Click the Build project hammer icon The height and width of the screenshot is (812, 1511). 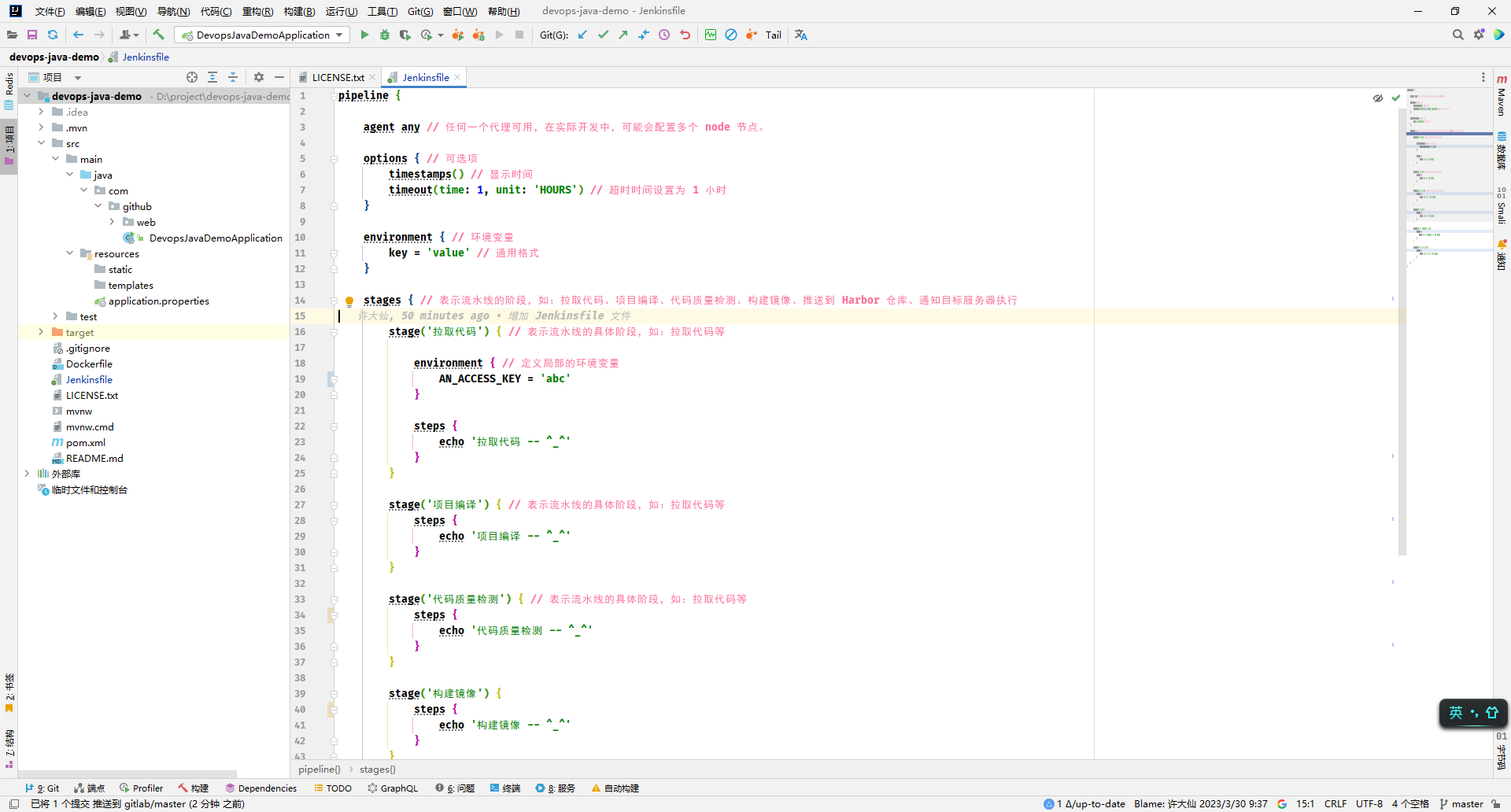pyautogui.click(x=159, y=35)
